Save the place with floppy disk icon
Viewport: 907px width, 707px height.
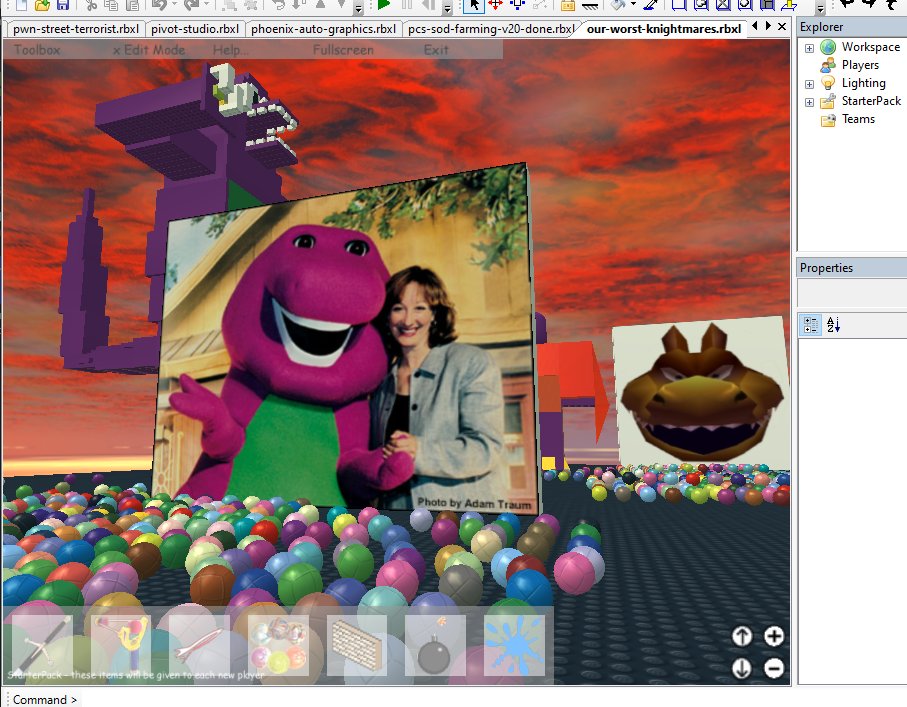(62, 5)
